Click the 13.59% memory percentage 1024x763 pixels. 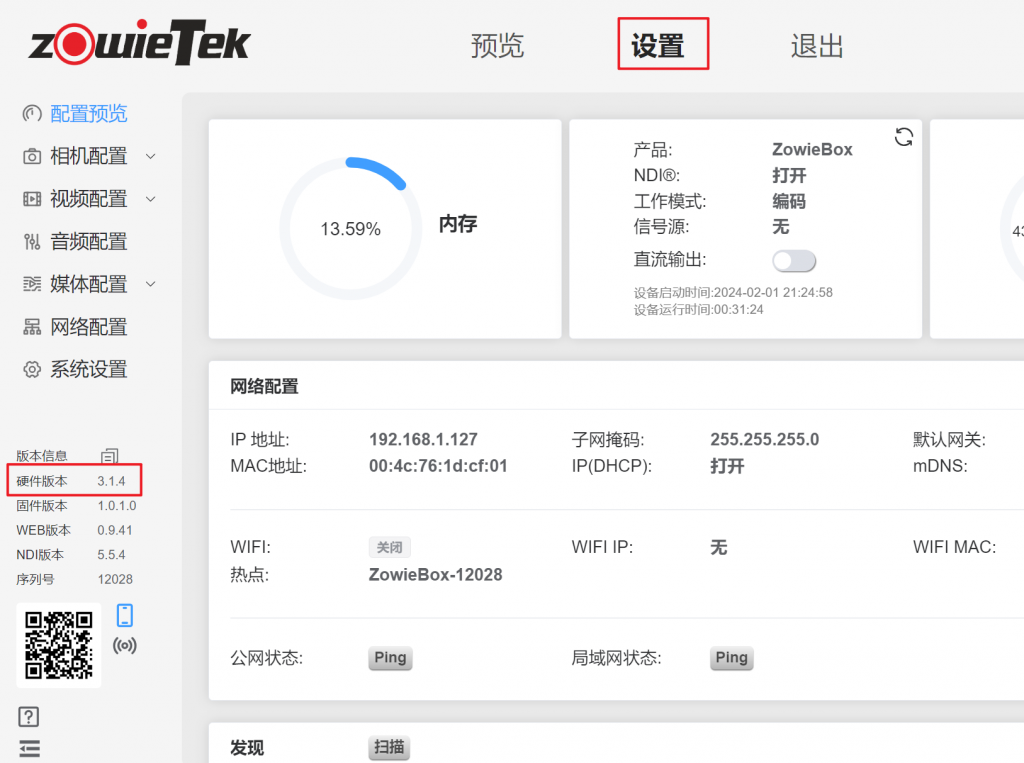(351, 229)
